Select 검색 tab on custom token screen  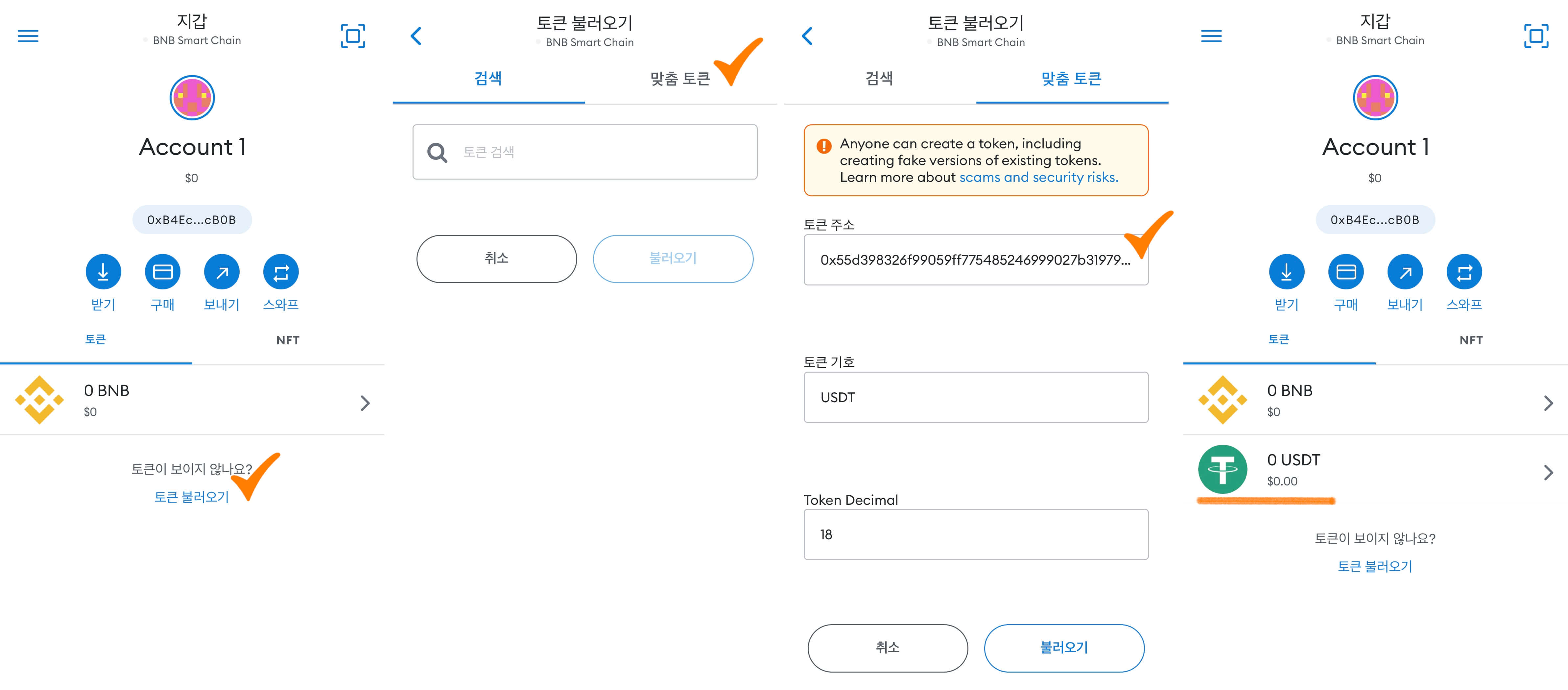point(879,79)
